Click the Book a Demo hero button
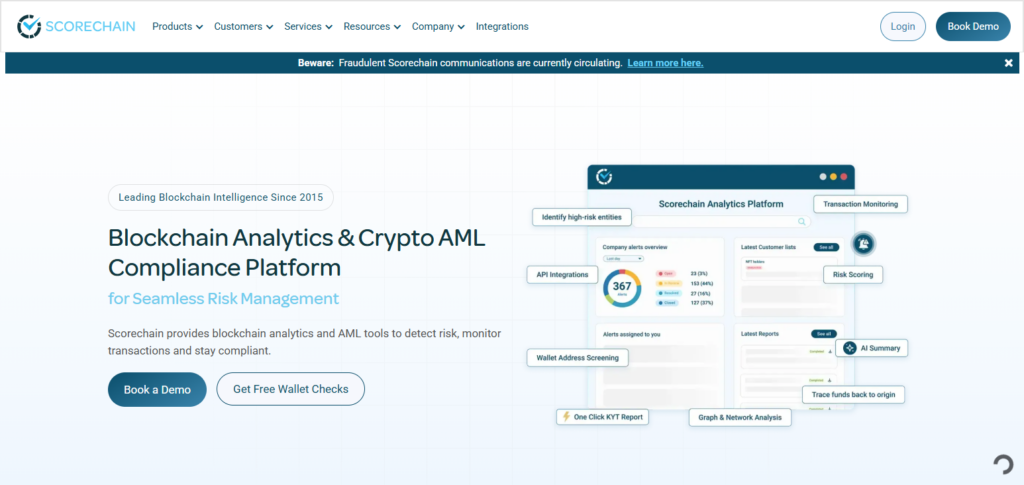This screenshot has height=485, width=1024. point(157,390)
